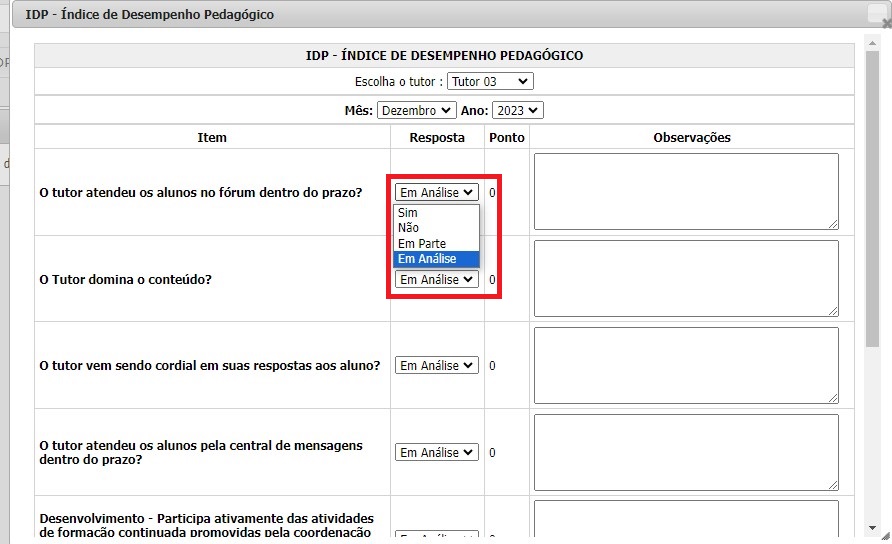Expand response dropdown for central de mensagens question
The width and height of the screenshot is (892, 544).
[x=436, y=453]
